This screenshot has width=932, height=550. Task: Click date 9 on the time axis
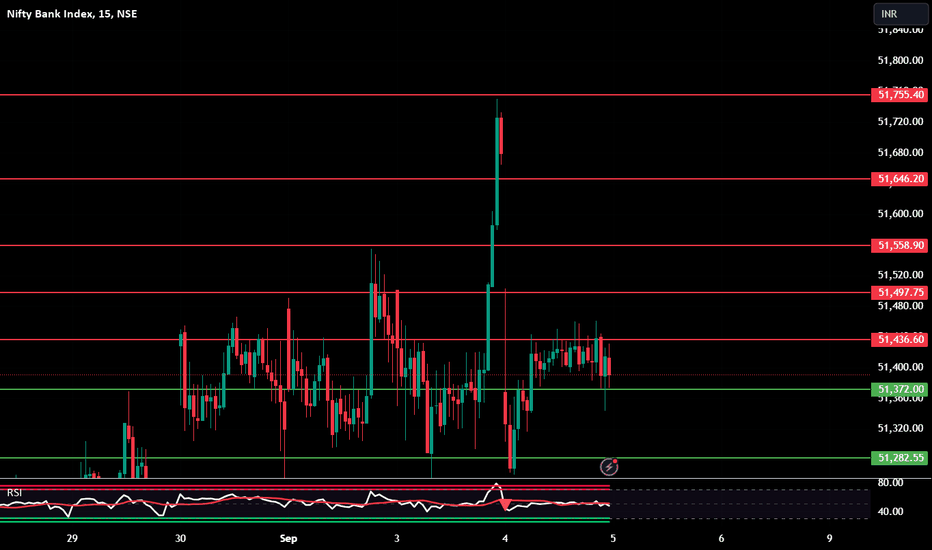click(829, 539)
